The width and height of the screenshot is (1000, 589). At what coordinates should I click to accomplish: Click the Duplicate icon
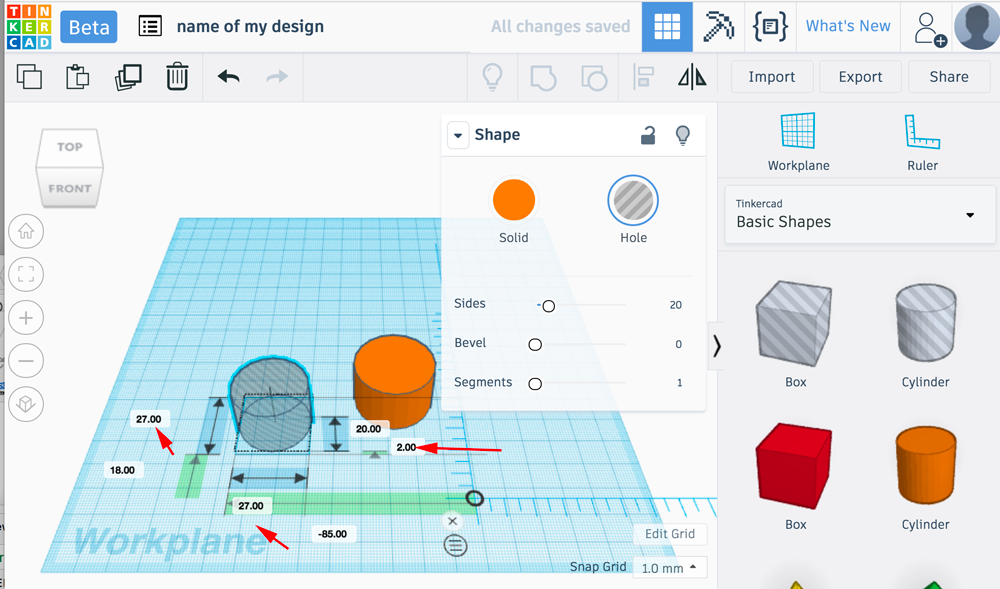point(128,77)
